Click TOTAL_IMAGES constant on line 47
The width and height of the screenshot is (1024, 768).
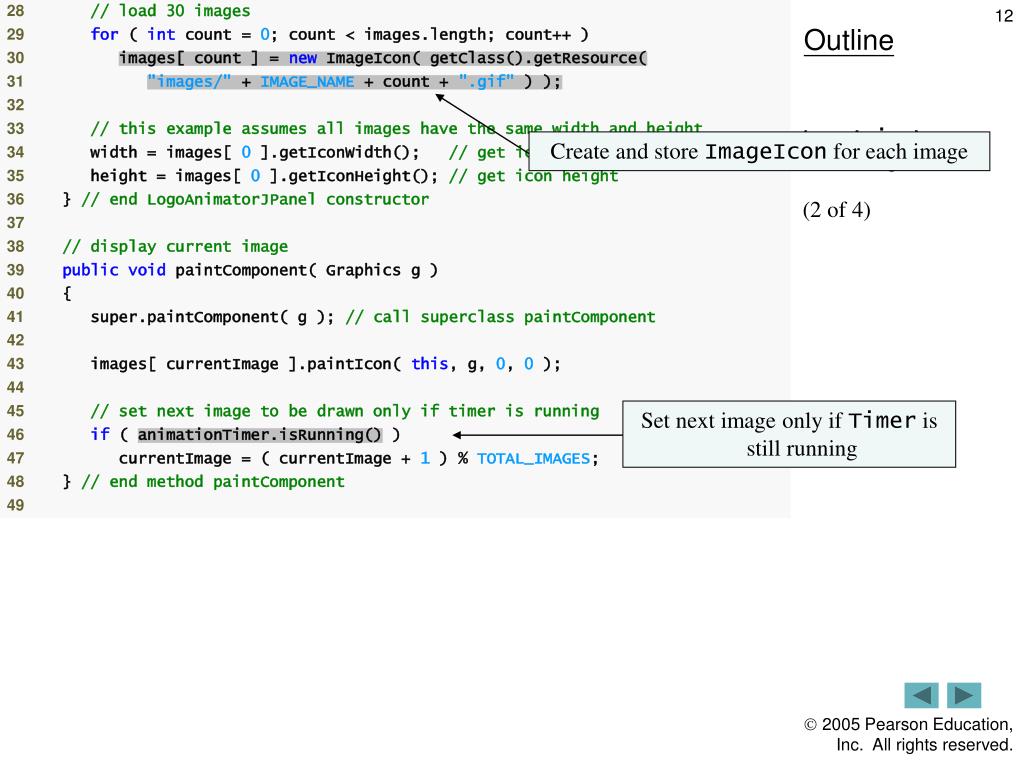click(534, 458)
